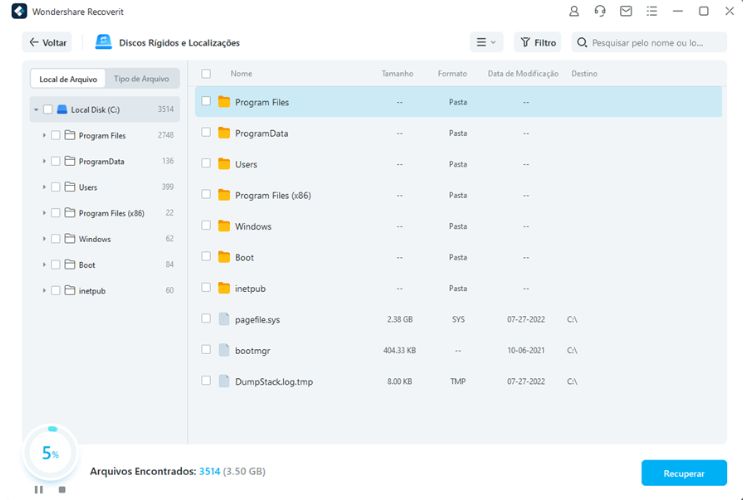Check the select-all checkbox in header
This screenshot has height=500, width=750.
pos(206,74)
